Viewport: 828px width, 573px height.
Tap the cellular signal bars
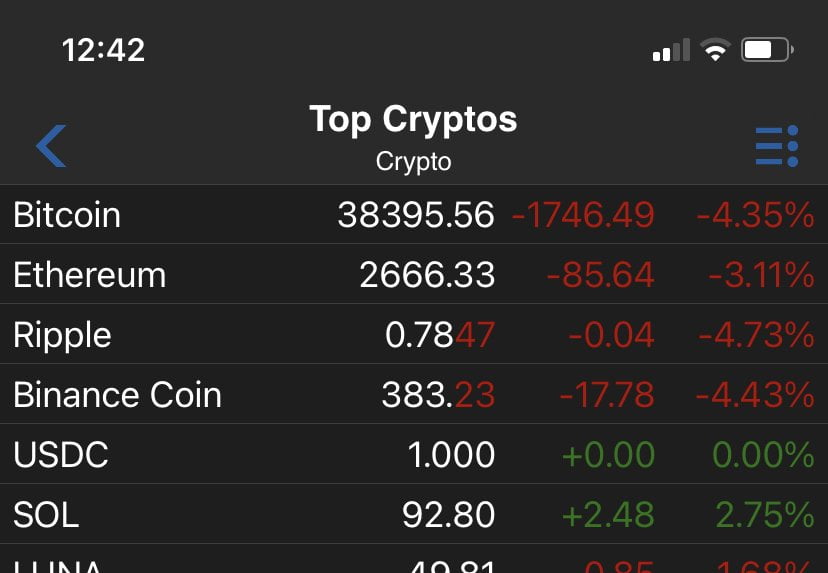coord(671,50)
